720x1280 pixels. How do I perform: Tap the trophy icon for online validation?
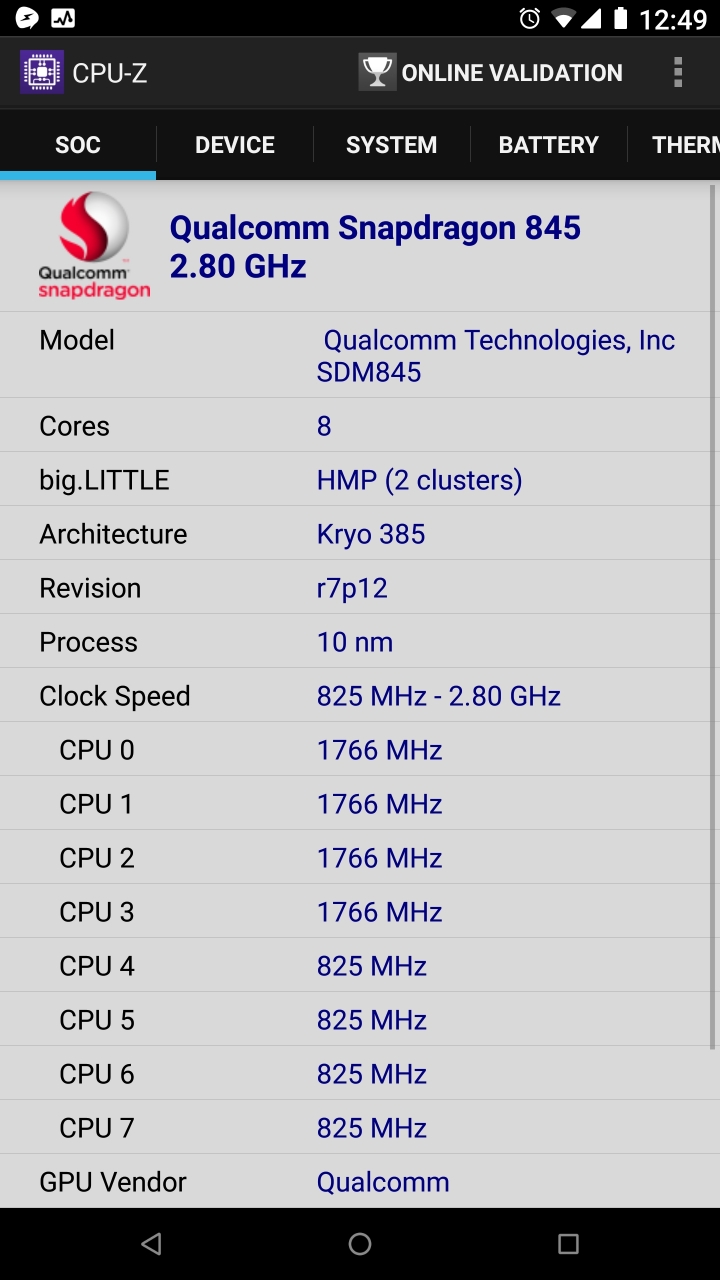377,72
